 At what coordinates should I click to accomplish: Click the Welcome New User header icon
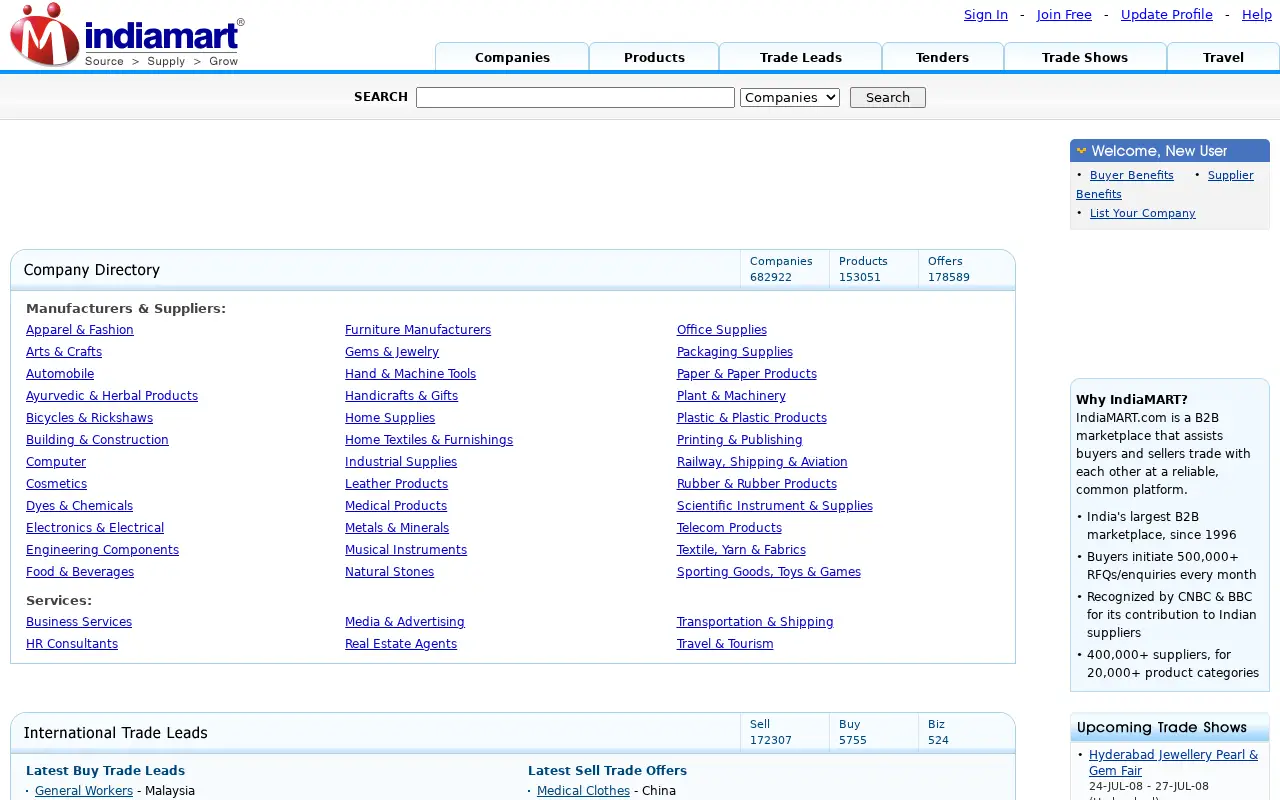click(1081, 151)
